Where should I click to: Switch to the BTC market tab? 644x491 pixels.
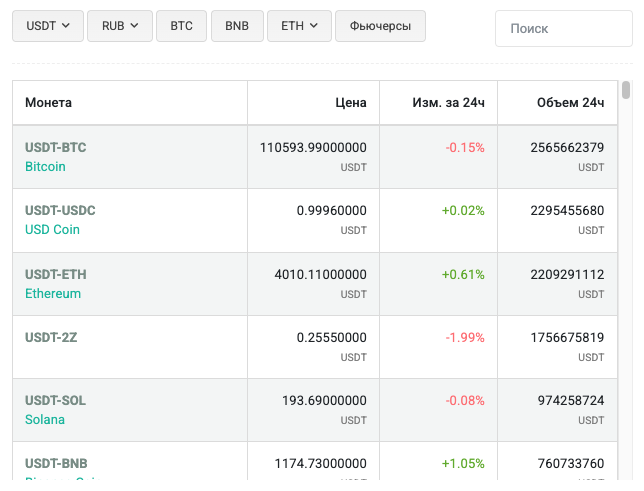181,26
